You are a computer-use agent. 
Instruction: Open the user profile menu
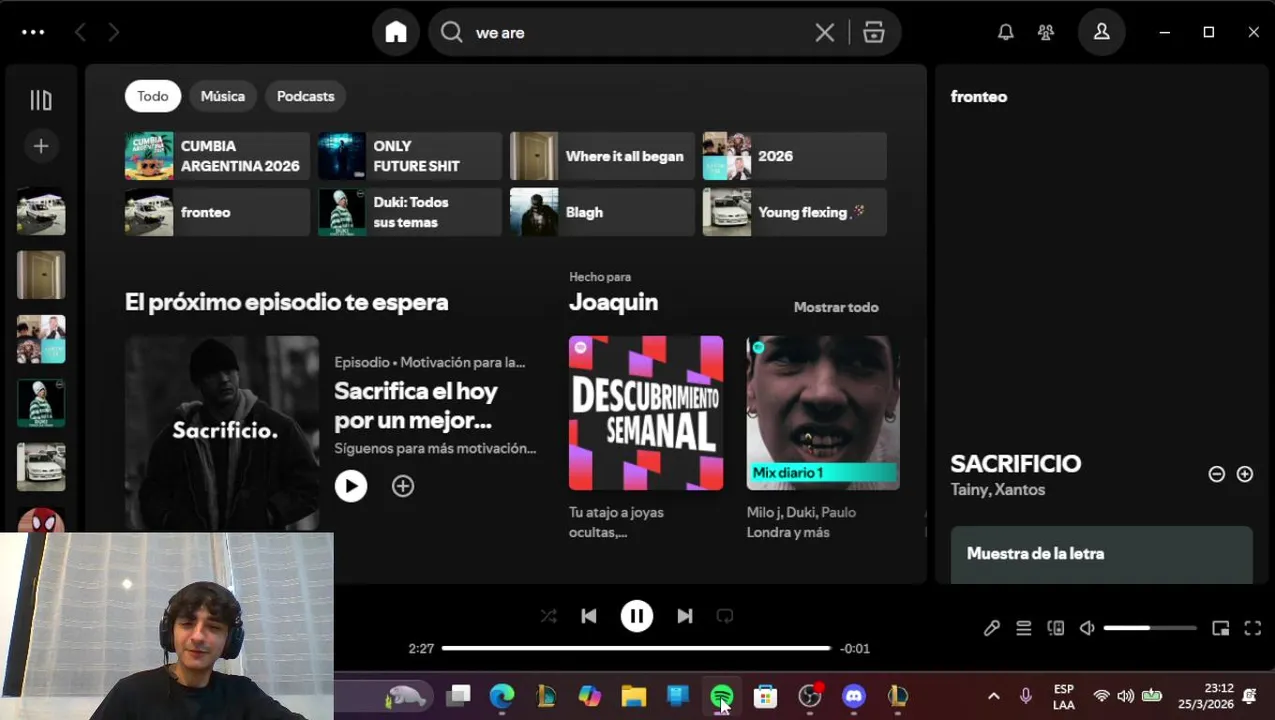click(x=1101, y=33)
